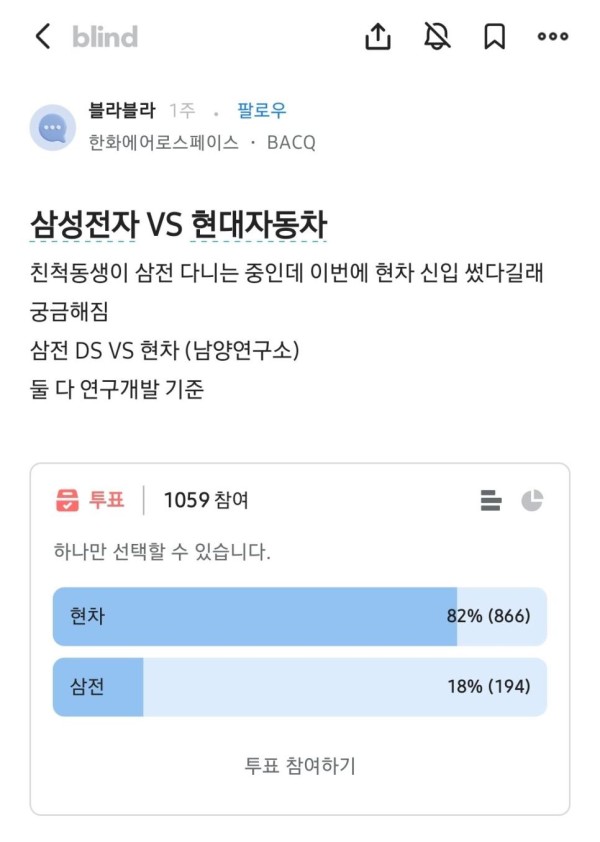Select the 현차 poll option
This screenshot has width=600, height=842.
(x=300, y=616)
